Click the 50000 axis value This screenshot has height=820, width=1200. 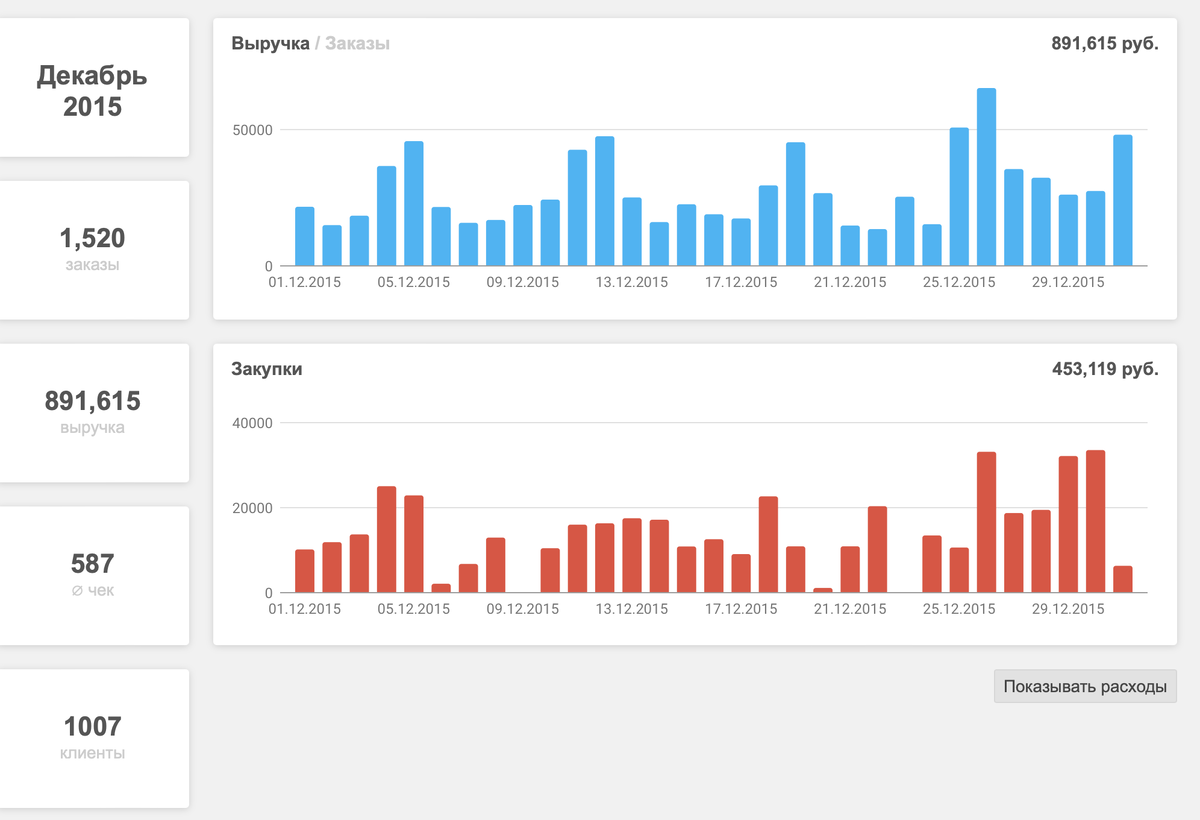click(x=252, y=130)
